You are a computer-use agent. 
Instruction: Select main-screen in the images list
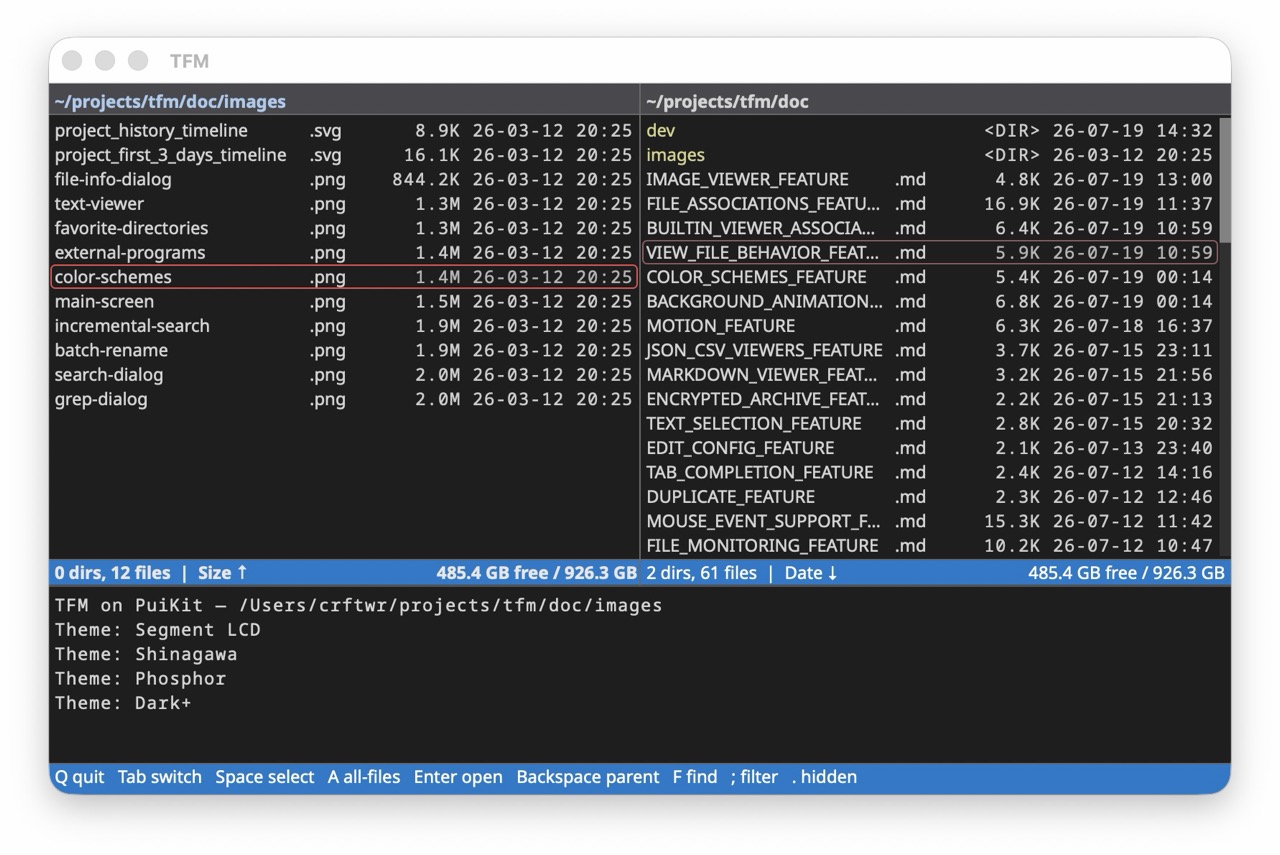click(344, 301)
